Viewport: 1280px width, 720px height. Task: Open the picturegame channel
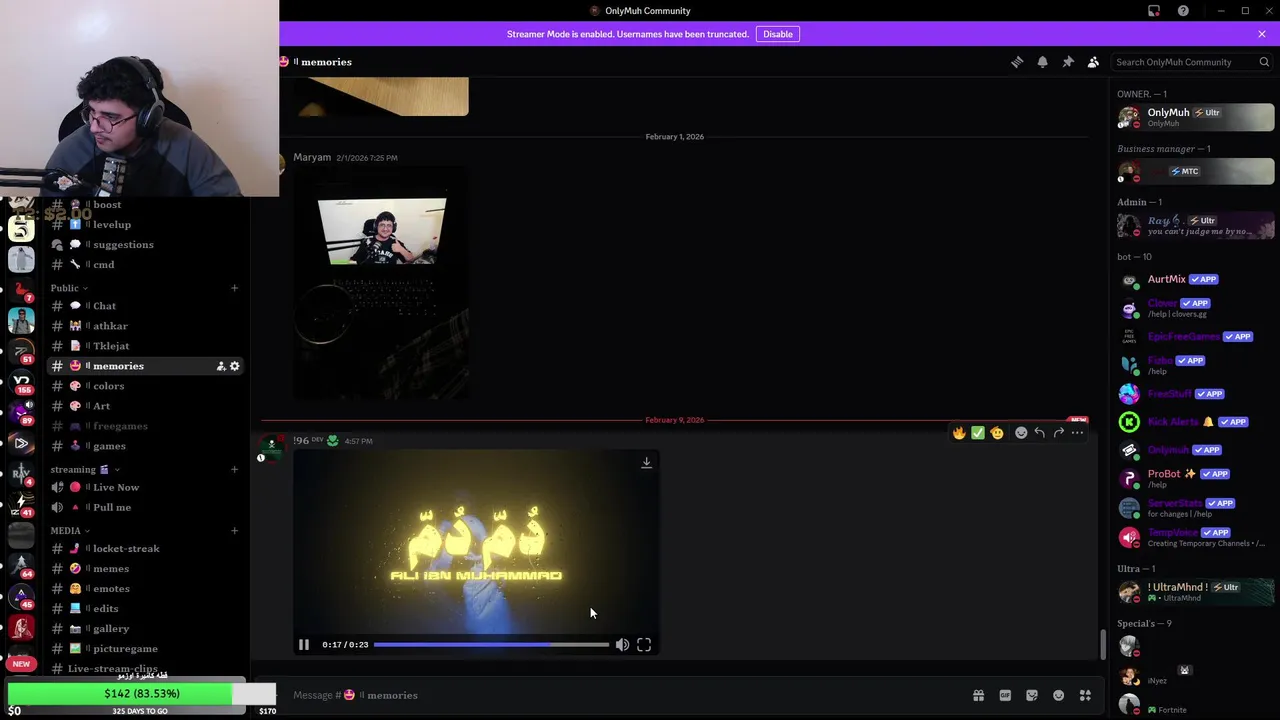click(145, 649)
